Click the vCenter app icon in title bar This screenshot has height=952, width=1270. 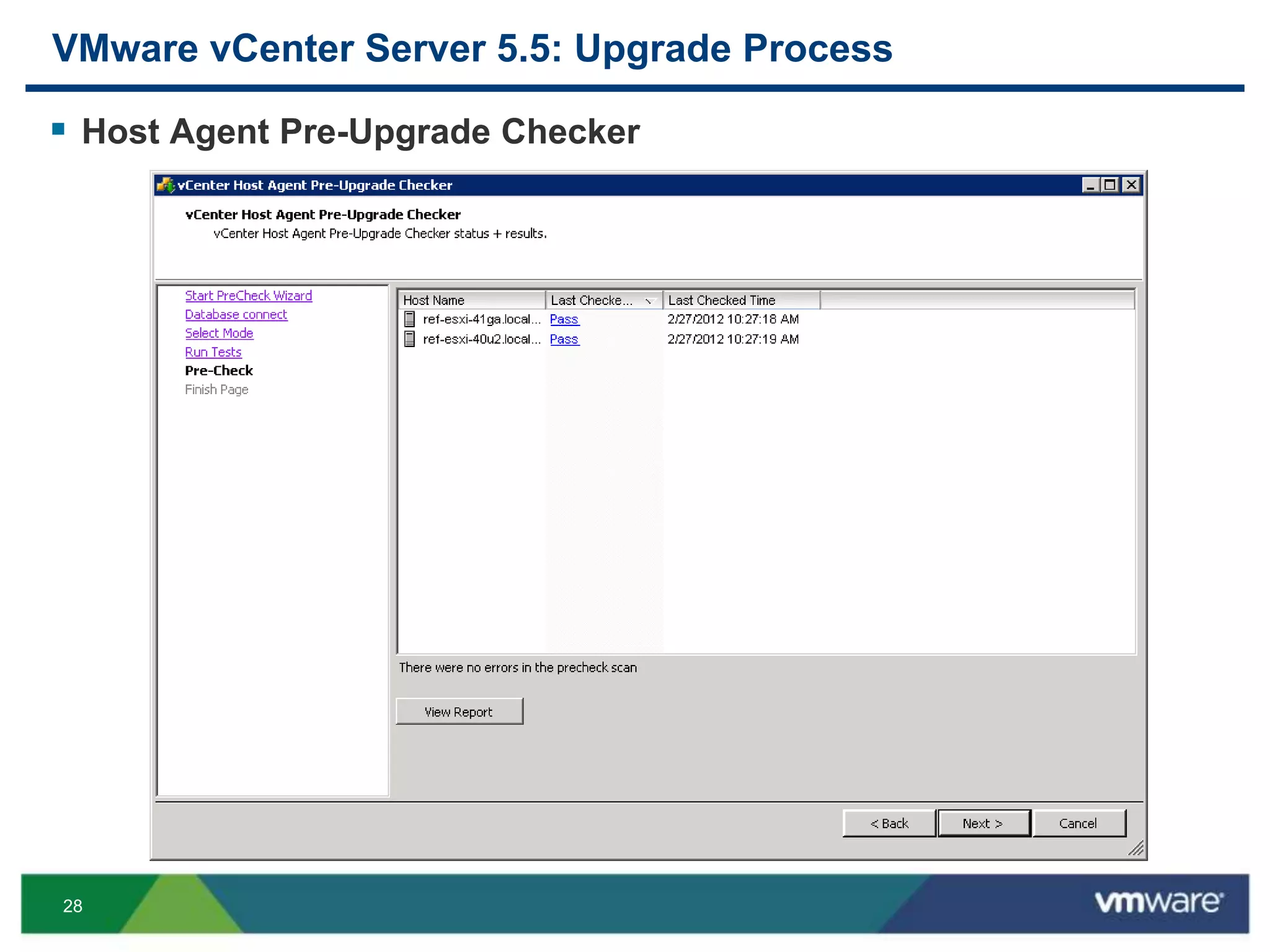click(x=166, y=185)
